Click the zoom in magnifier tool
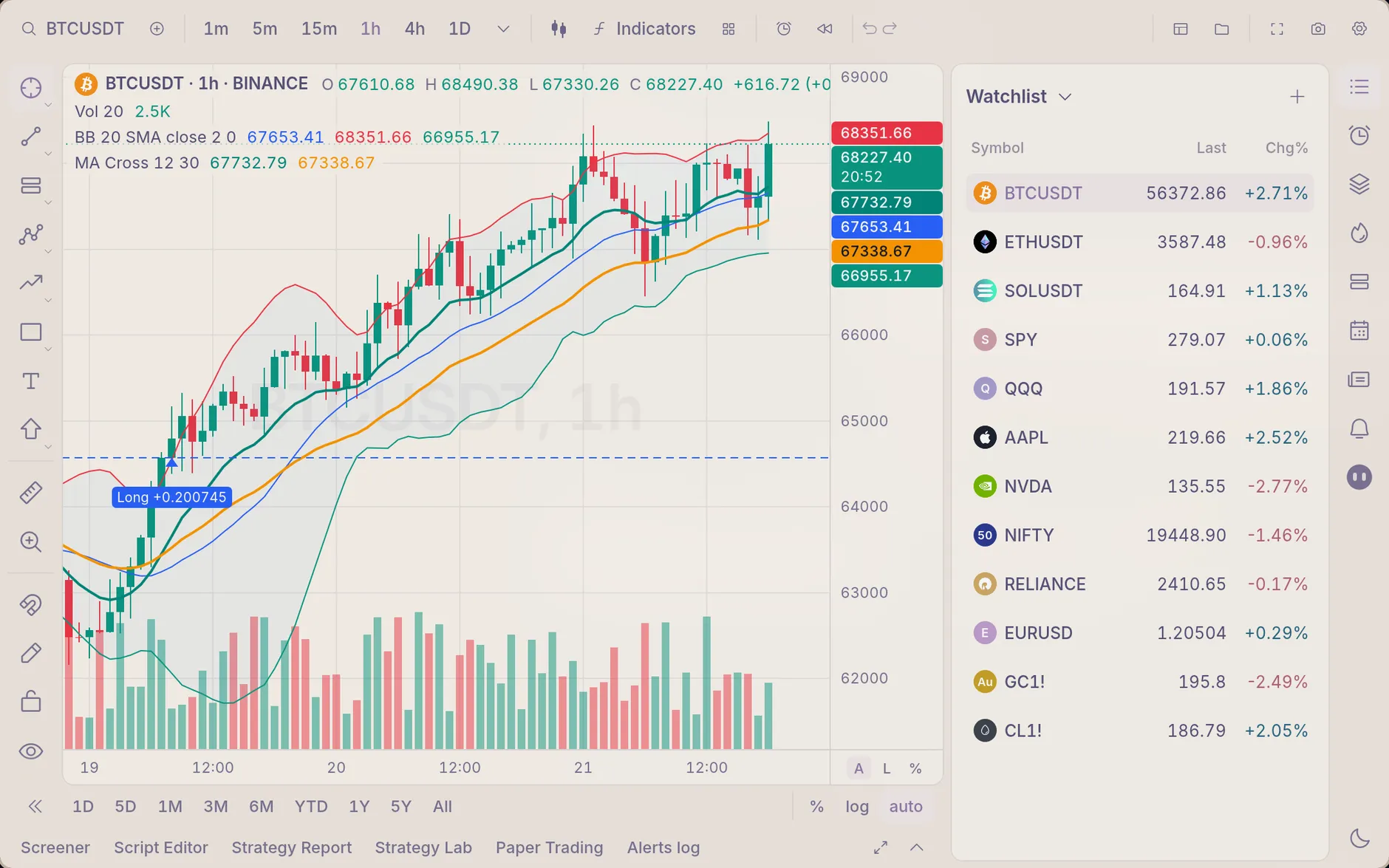 [x=31, y=541]
